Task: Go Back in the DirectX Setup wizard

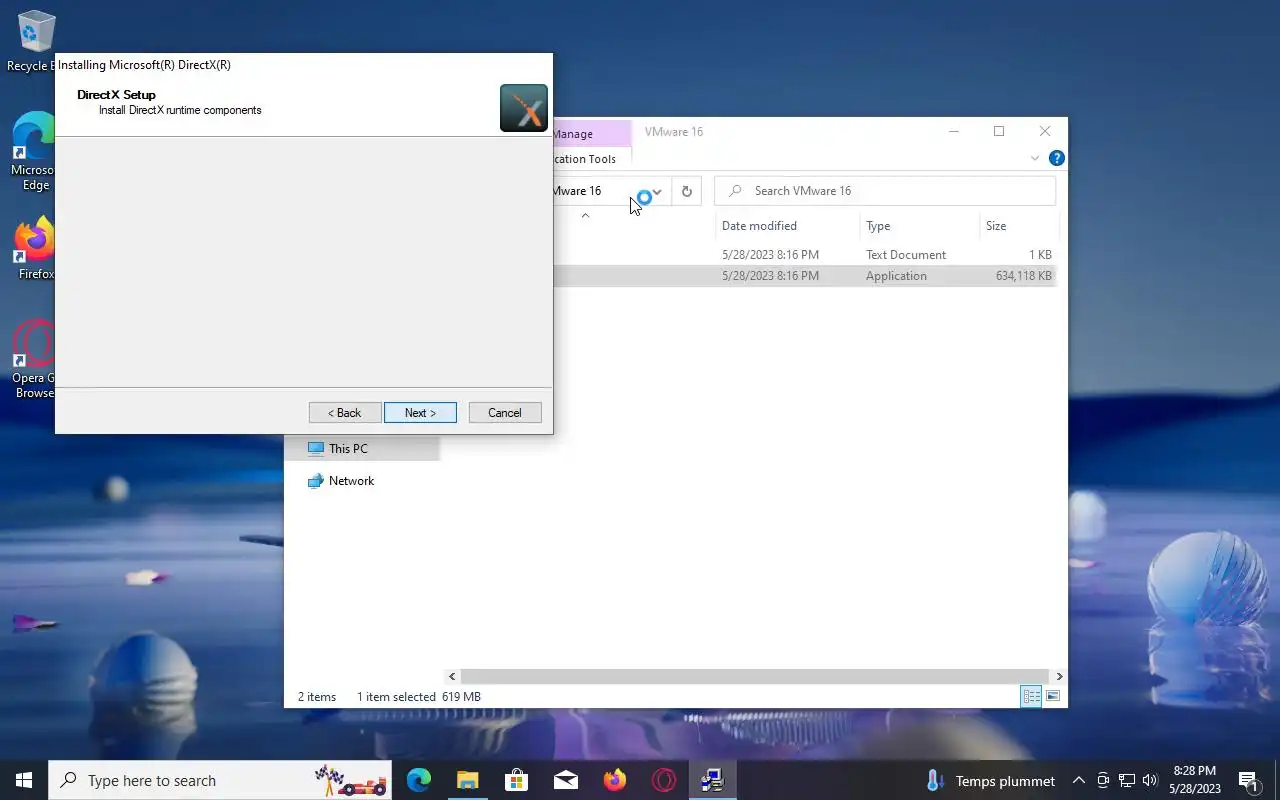Action: (x=345, y=413)
